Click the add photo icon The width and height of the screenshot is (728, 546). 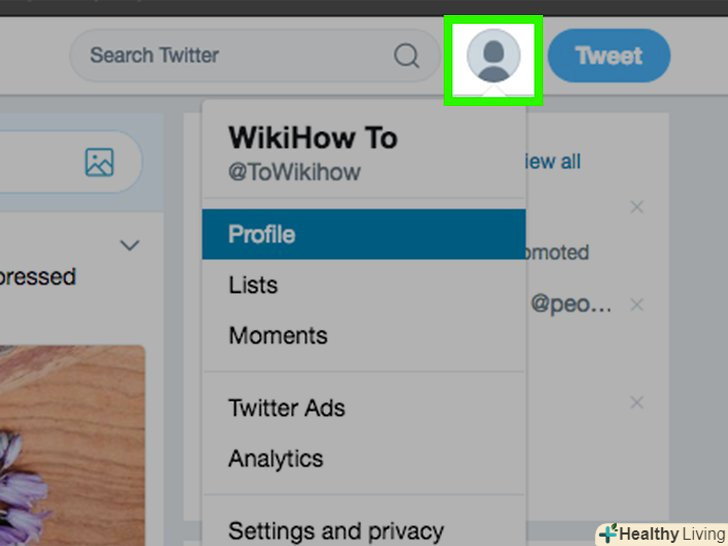(x=99, y=162)
